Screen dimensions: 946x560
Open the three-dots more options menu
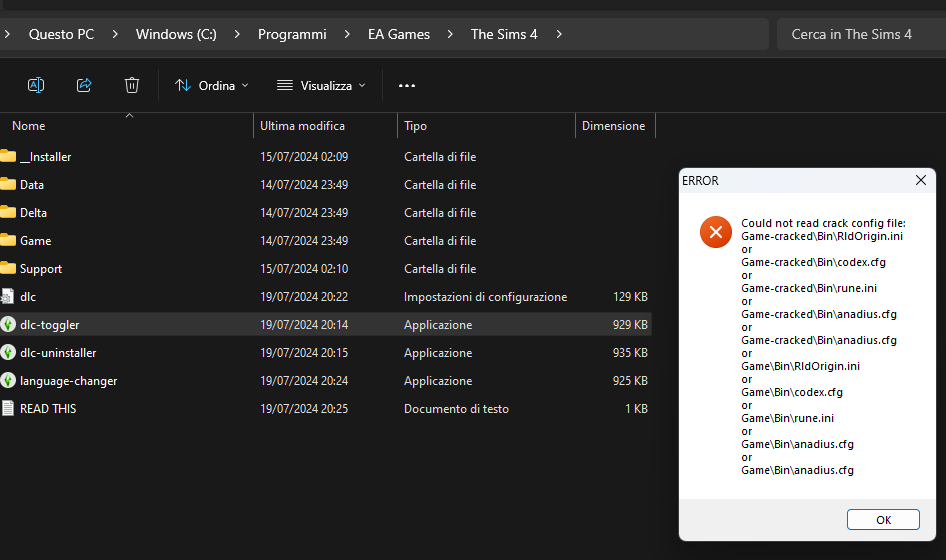407,86
